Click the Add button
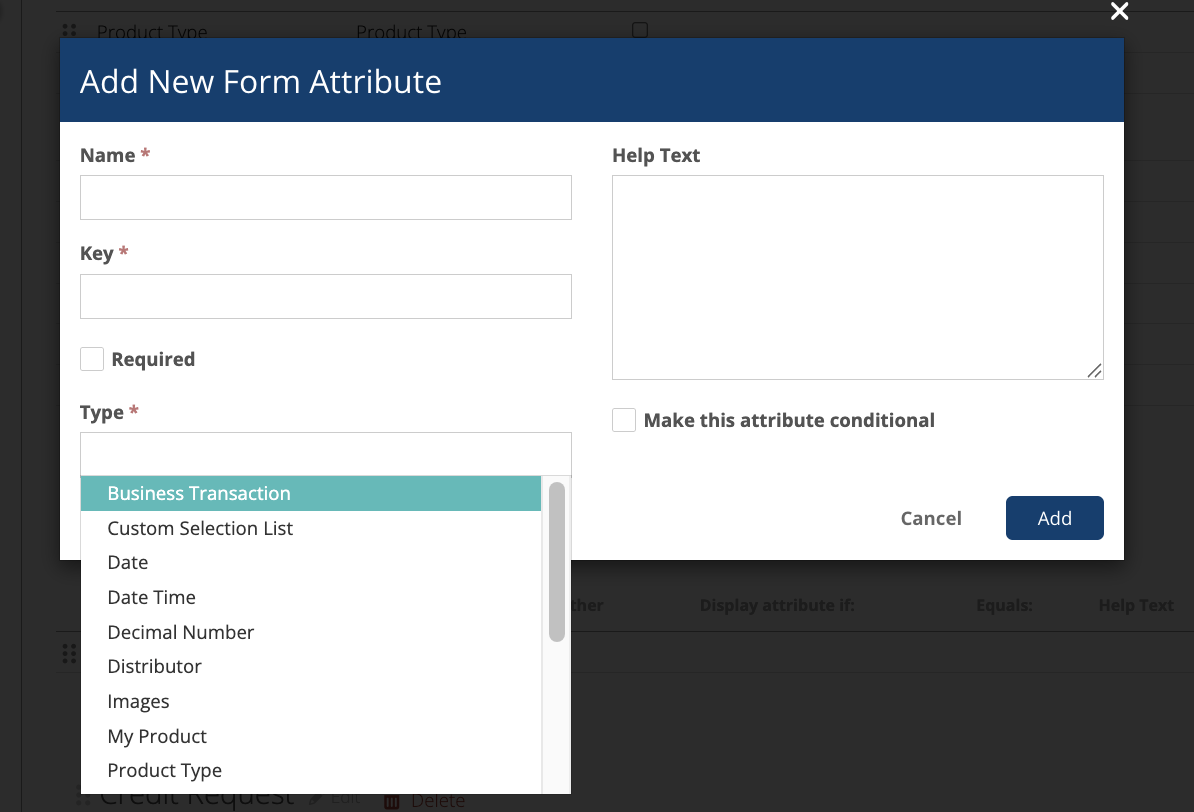 pyautogui.click(x=1055, y=518)
